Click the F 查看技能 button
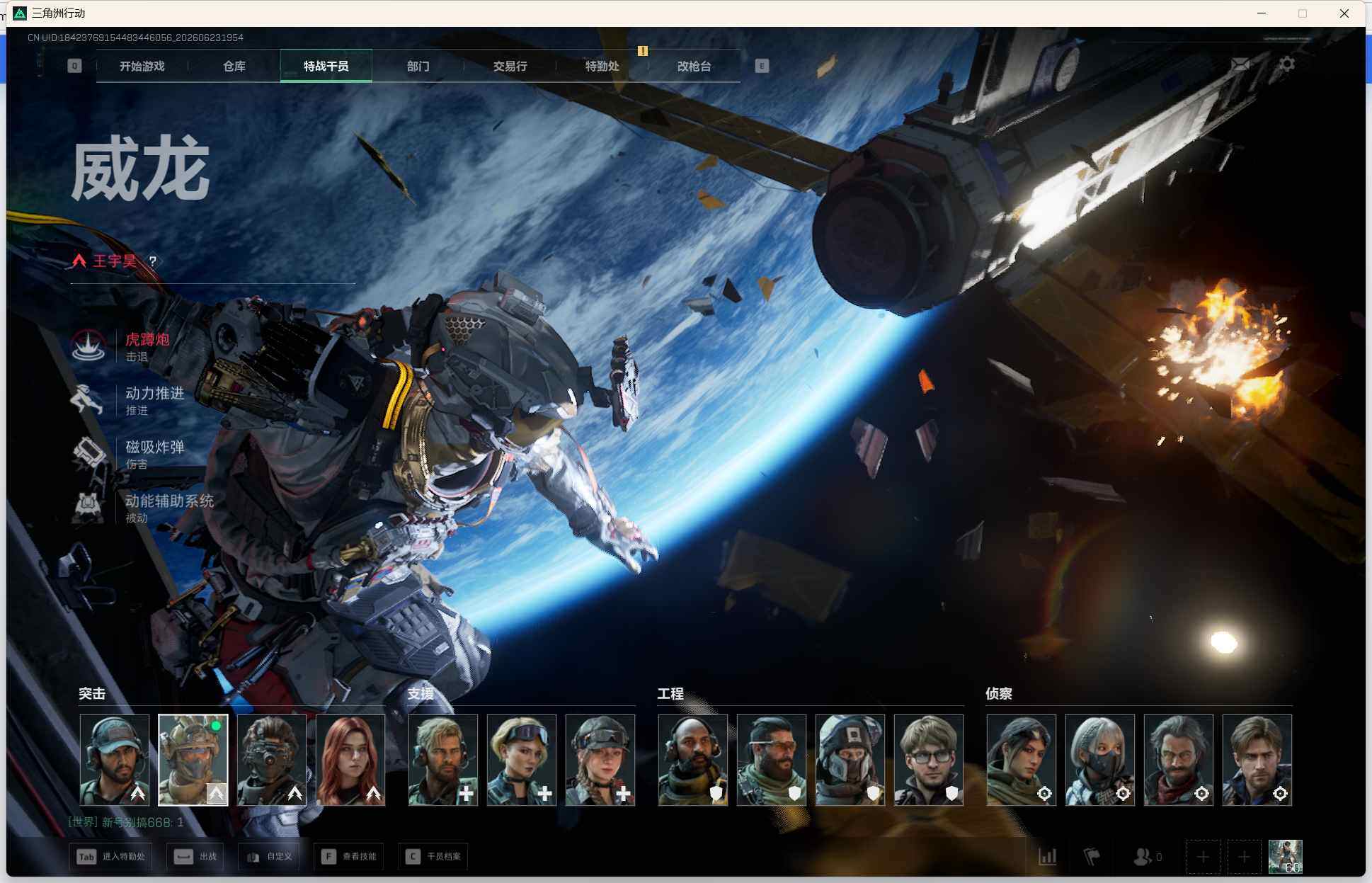Image resolution: width=1372 pixels, height=883 pixels. tap(349, 857)
